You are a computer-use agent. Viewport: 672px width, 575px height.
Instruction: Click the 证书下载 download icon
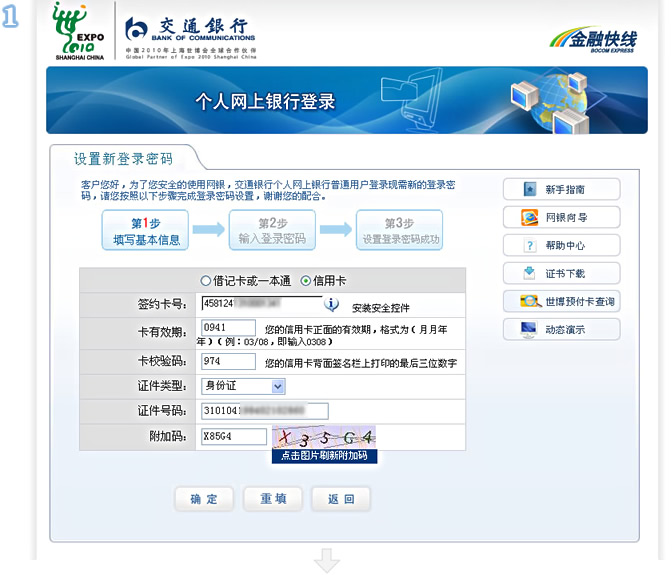click(x=530, y=273)
